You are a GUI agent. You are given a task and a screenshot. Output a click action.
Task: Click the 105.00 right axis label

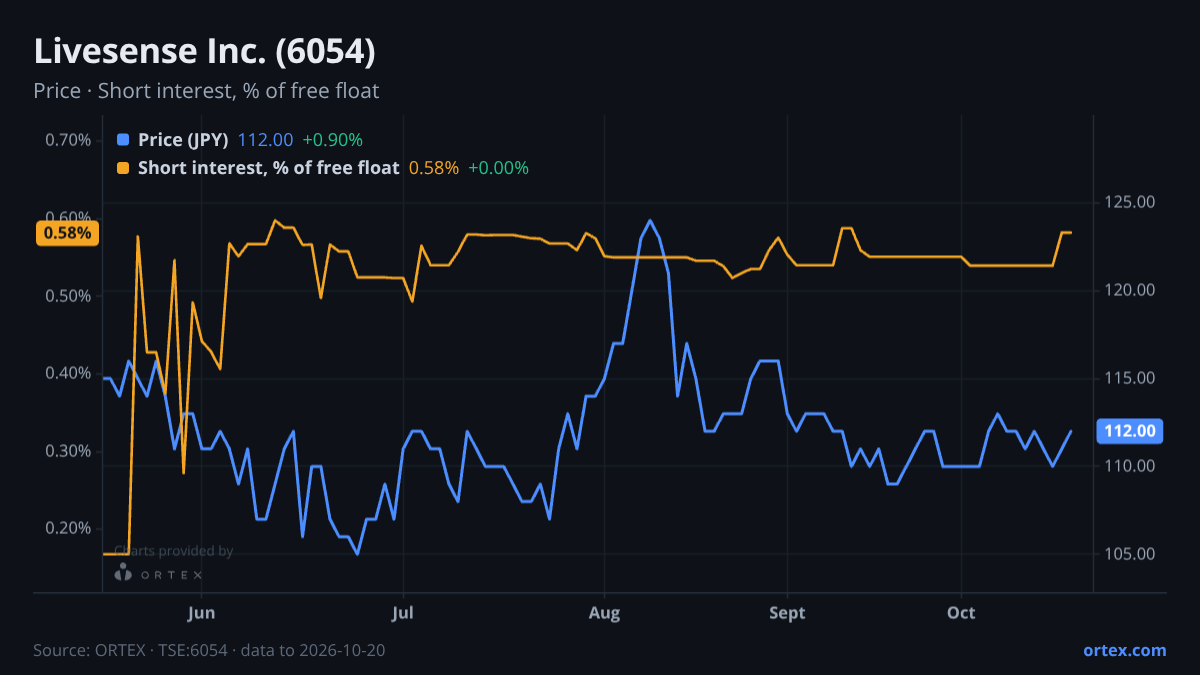[x=1130, y=554]
